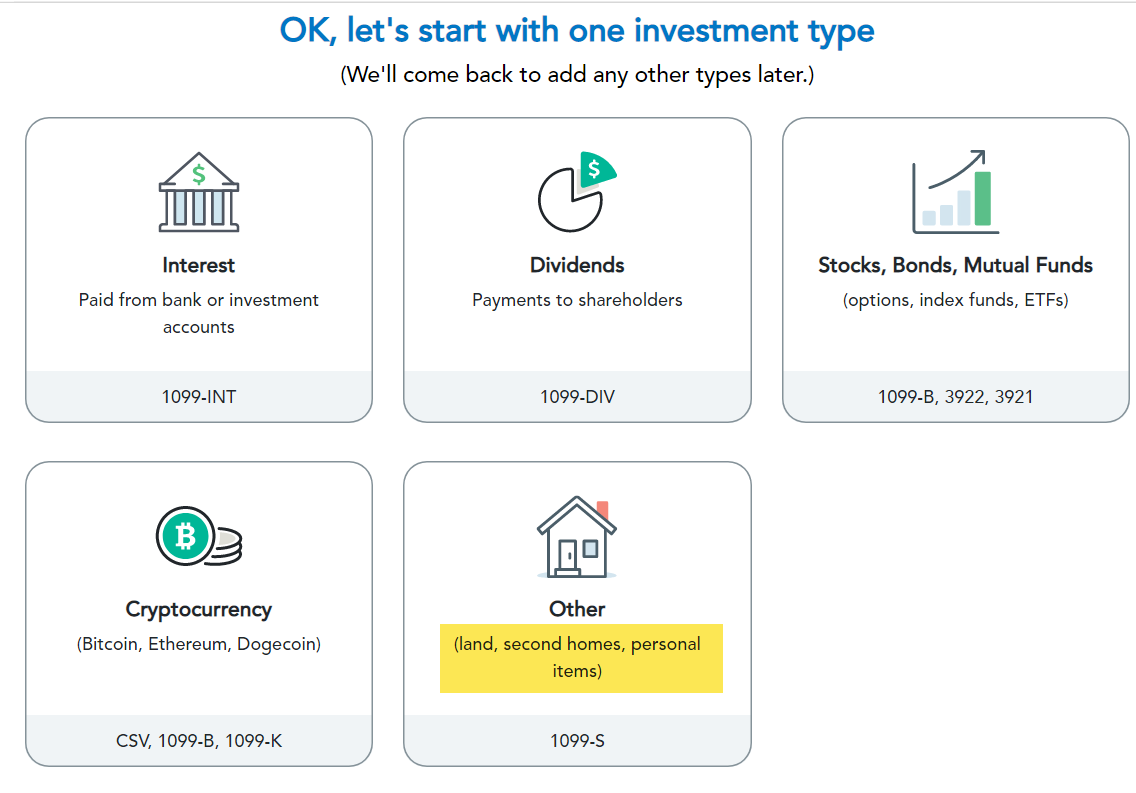Click highlighted land, second homes text
The height and width of the screenshot is (793, 1136).
click(x=578, y=657)
